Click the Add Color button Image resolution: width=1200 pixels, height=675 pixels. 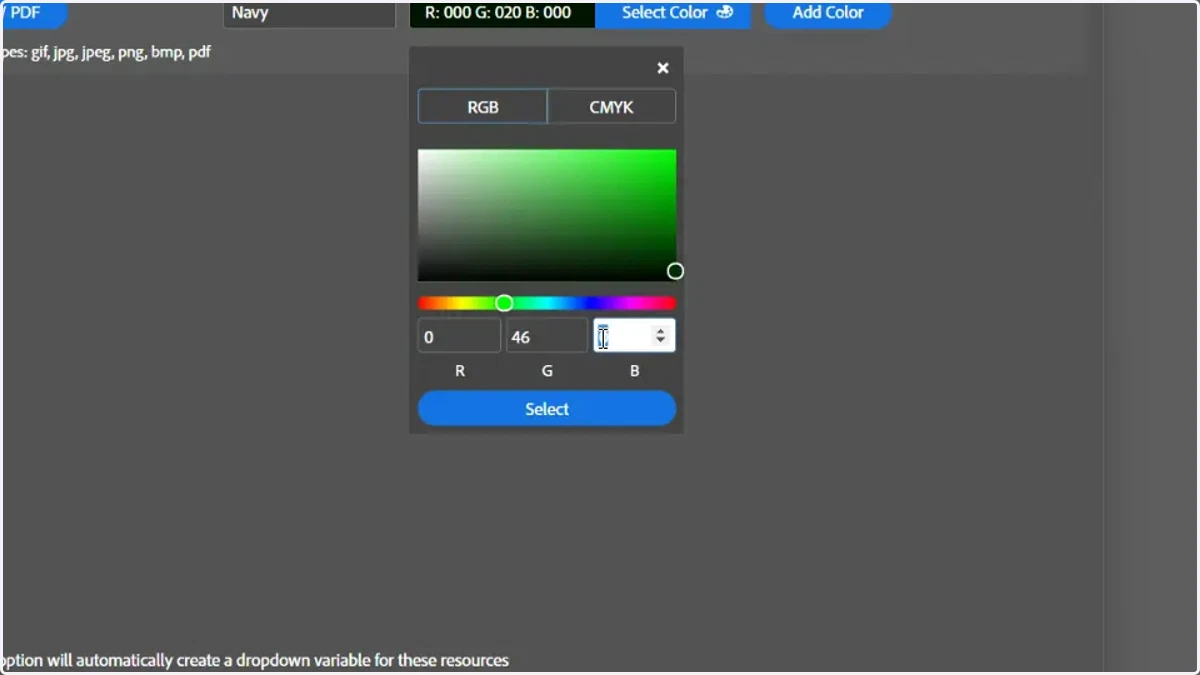coord(828,13)
